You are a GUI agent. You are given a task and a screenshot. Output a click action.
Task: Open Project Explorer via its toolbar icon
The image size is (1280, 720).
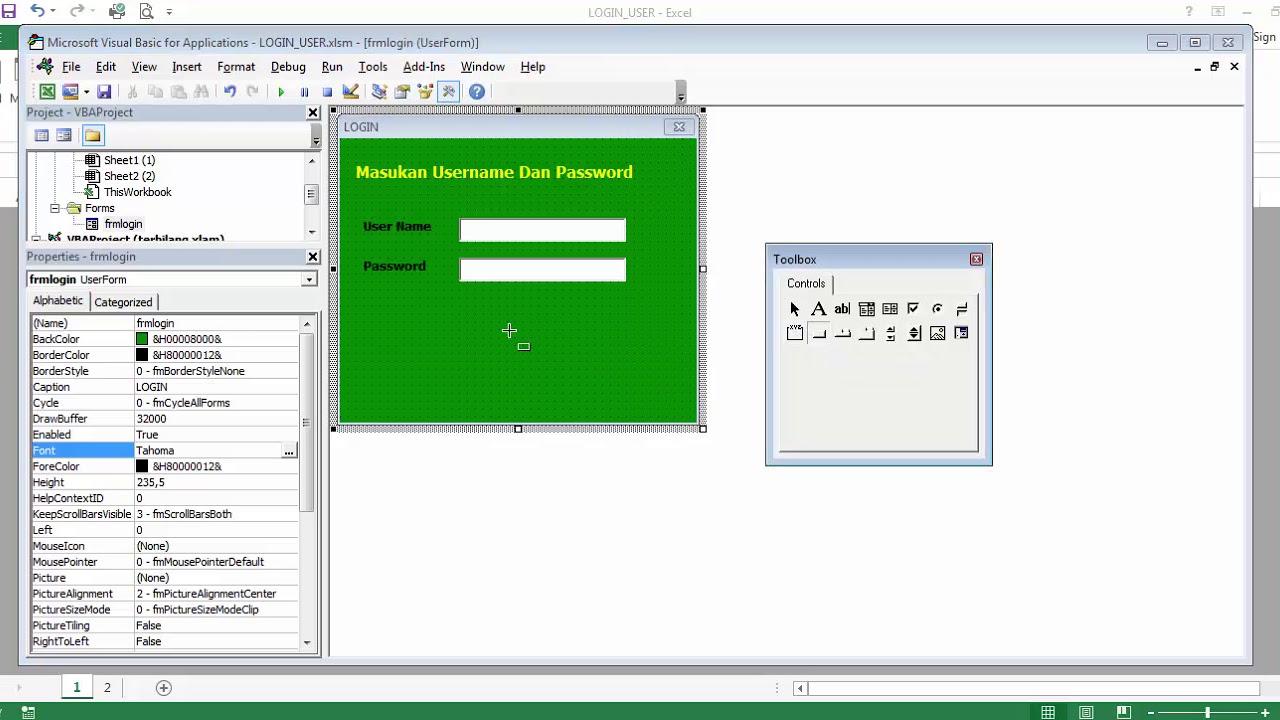click(379, 91)
